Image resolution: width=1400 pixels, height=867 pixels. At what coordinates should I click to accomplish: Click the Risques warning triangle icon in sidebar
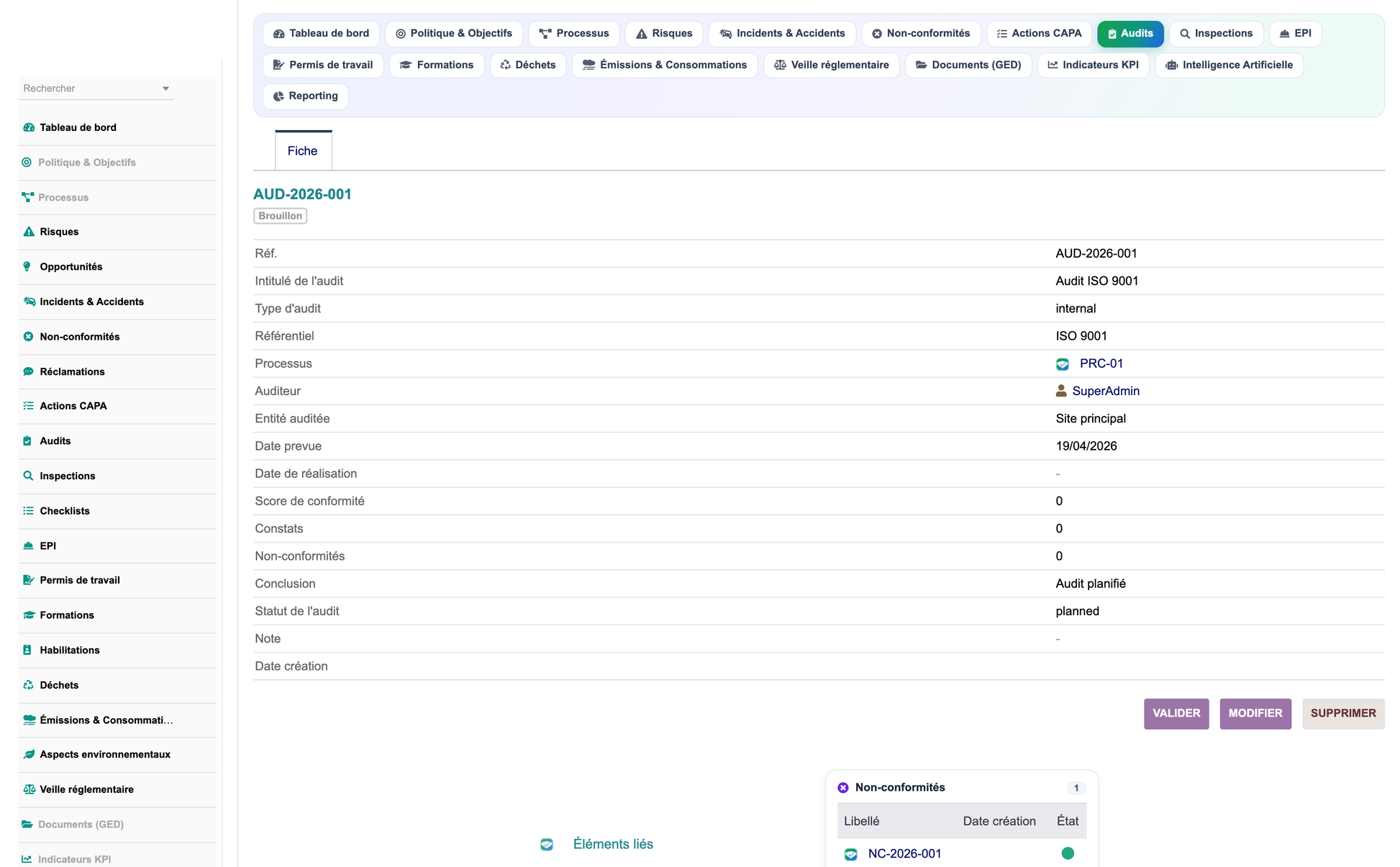(x=29, y=232)
